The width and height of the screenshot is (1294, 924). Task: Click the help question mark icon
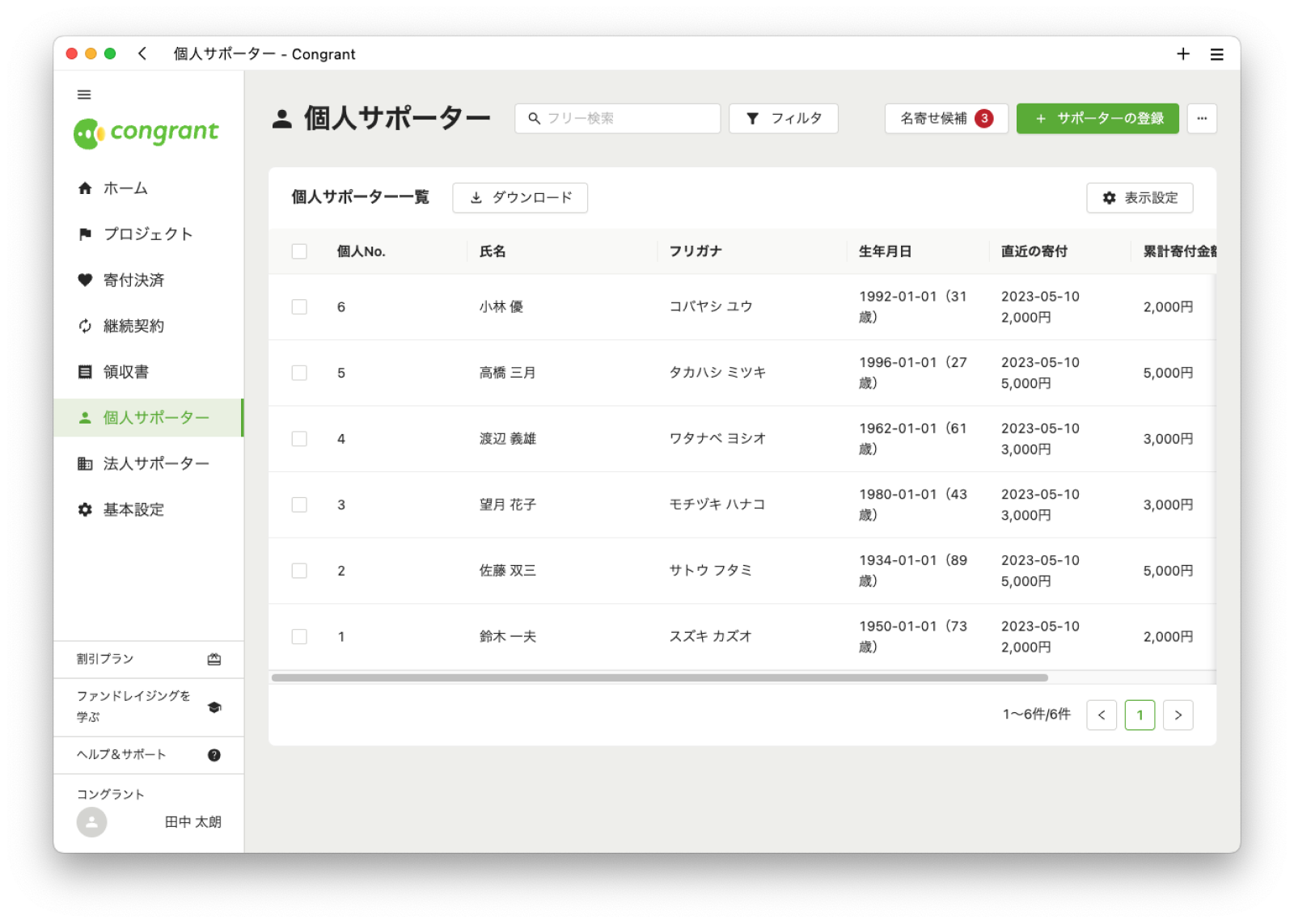coord(214,755)
